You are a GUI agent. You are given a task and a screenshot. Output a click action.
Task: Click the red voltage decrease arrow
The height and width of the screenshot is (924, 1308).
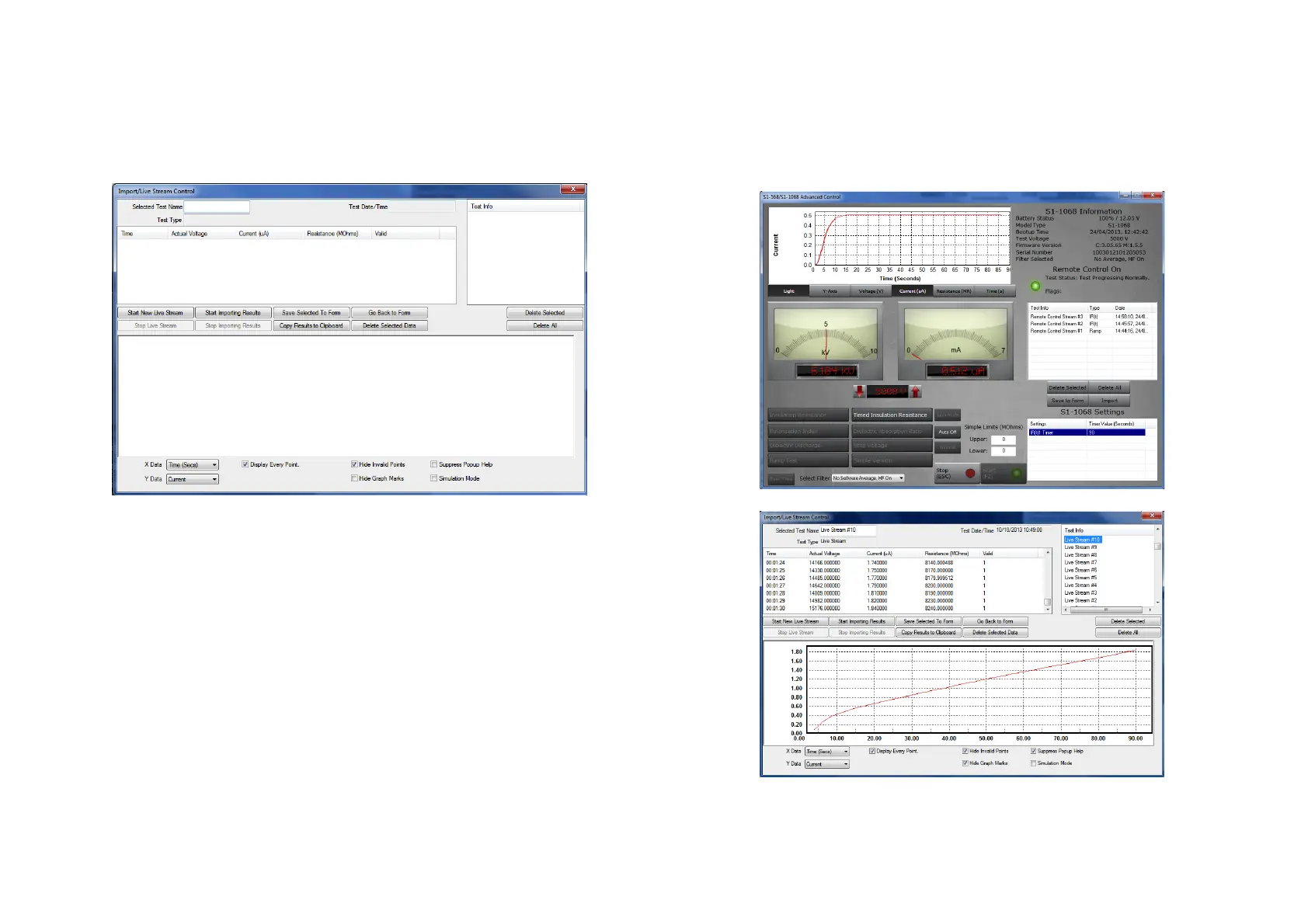[x=860, y=391]
